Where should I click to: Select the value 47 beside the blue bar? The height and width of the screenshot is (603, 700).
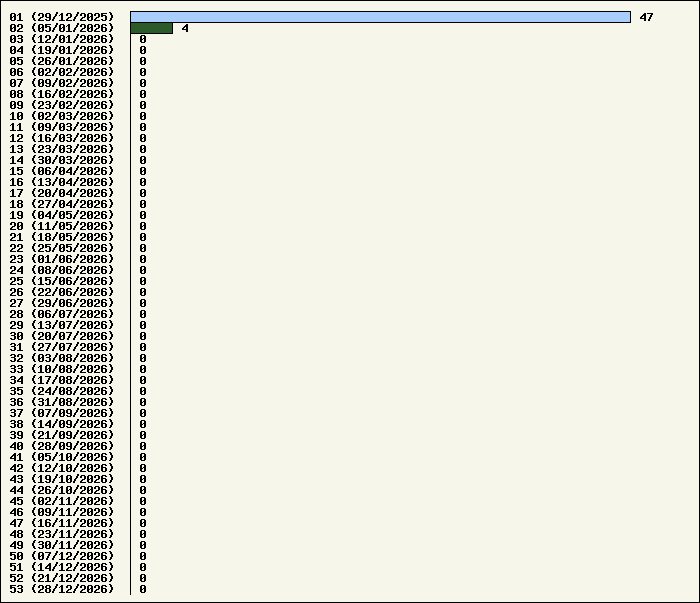[646, 17]
